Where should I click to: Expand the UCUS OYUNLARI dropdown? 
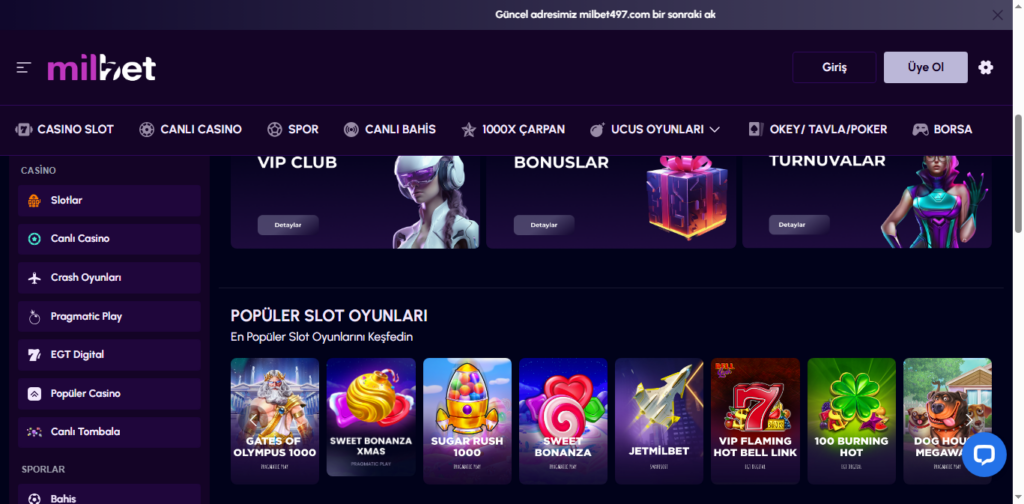click(x=655, y=129)
